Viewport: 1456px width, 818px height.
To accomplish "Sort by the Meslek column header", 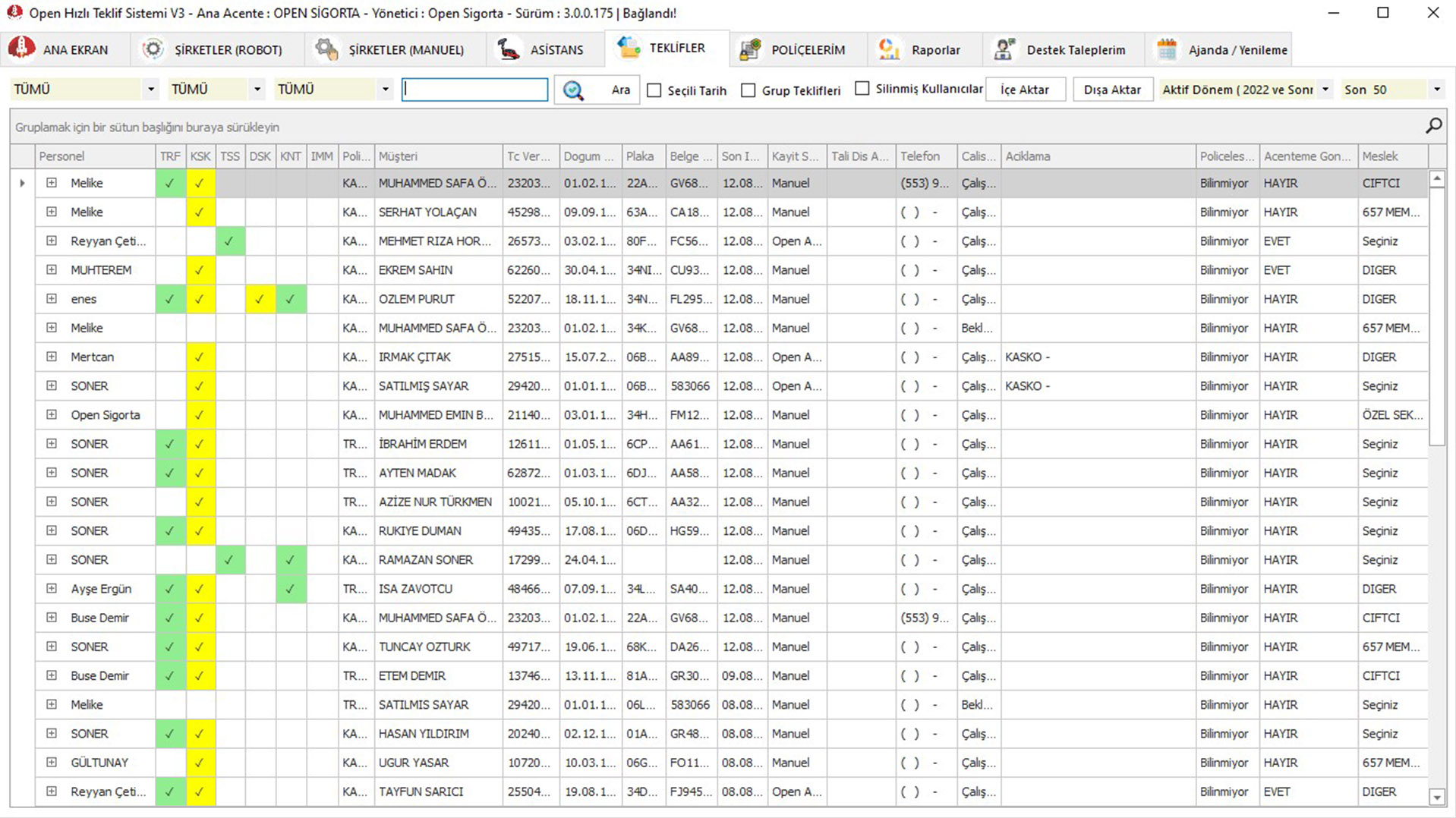I will [1392, 156].
